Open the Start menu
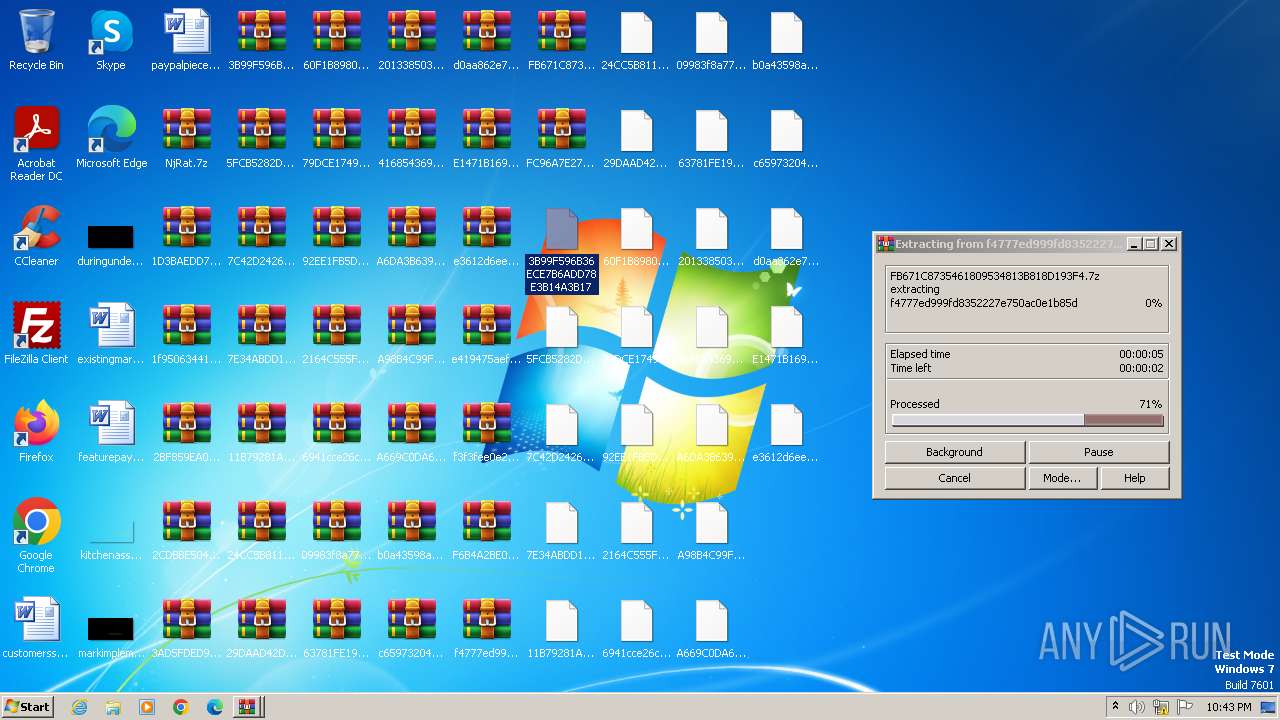This screenshot has height=720, width=1280. (28, 706)
